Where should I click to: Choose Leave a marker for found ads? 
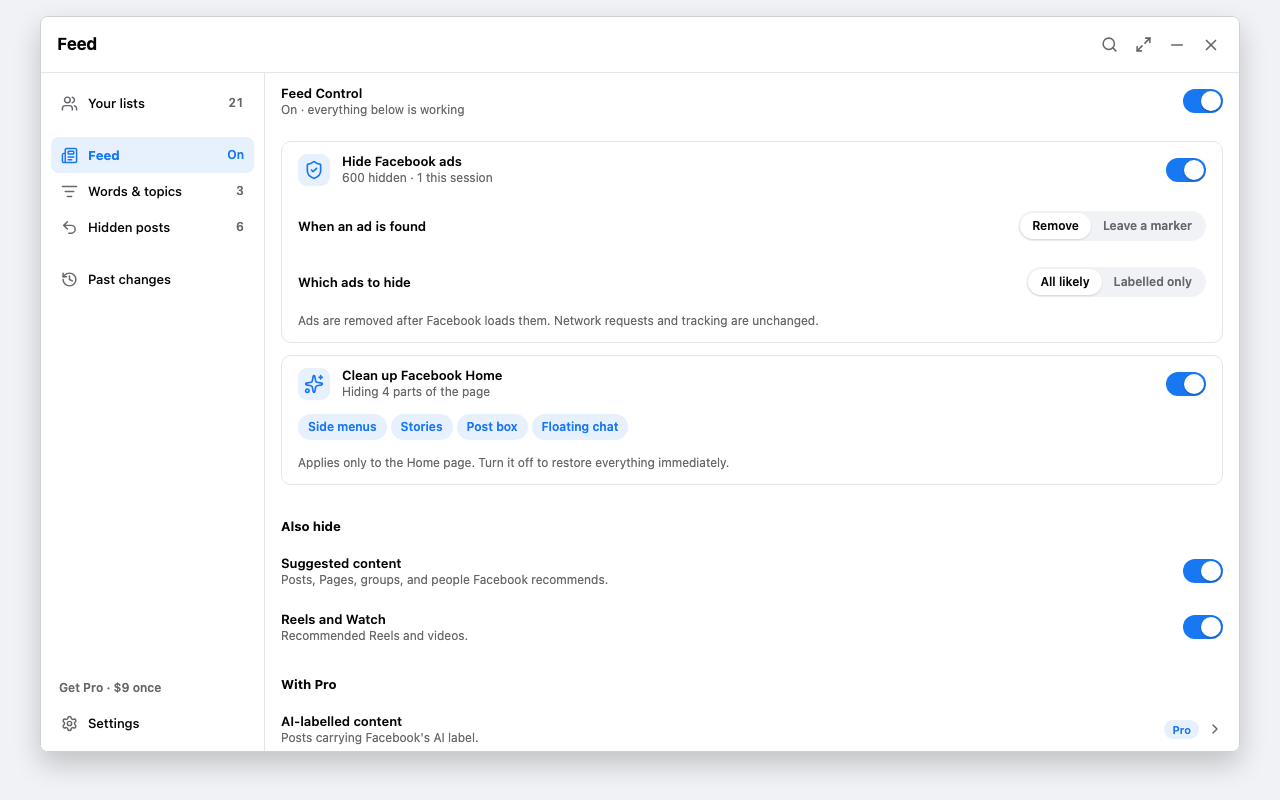click(1147, 226)
